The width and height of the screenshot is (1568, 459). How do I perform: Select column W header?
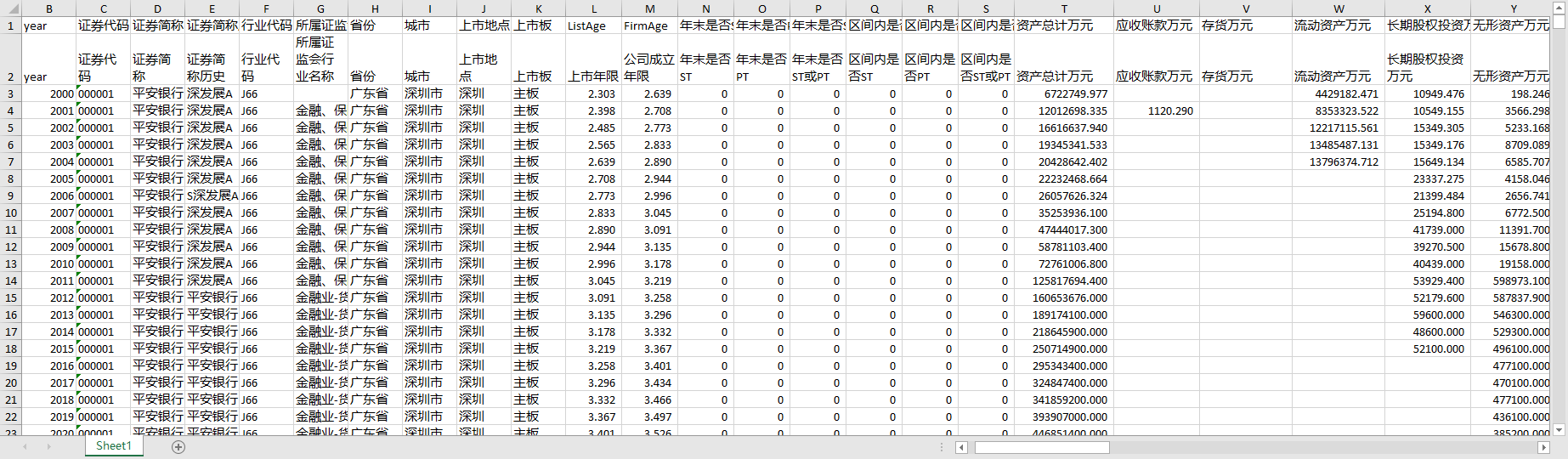coord(1339,8)
